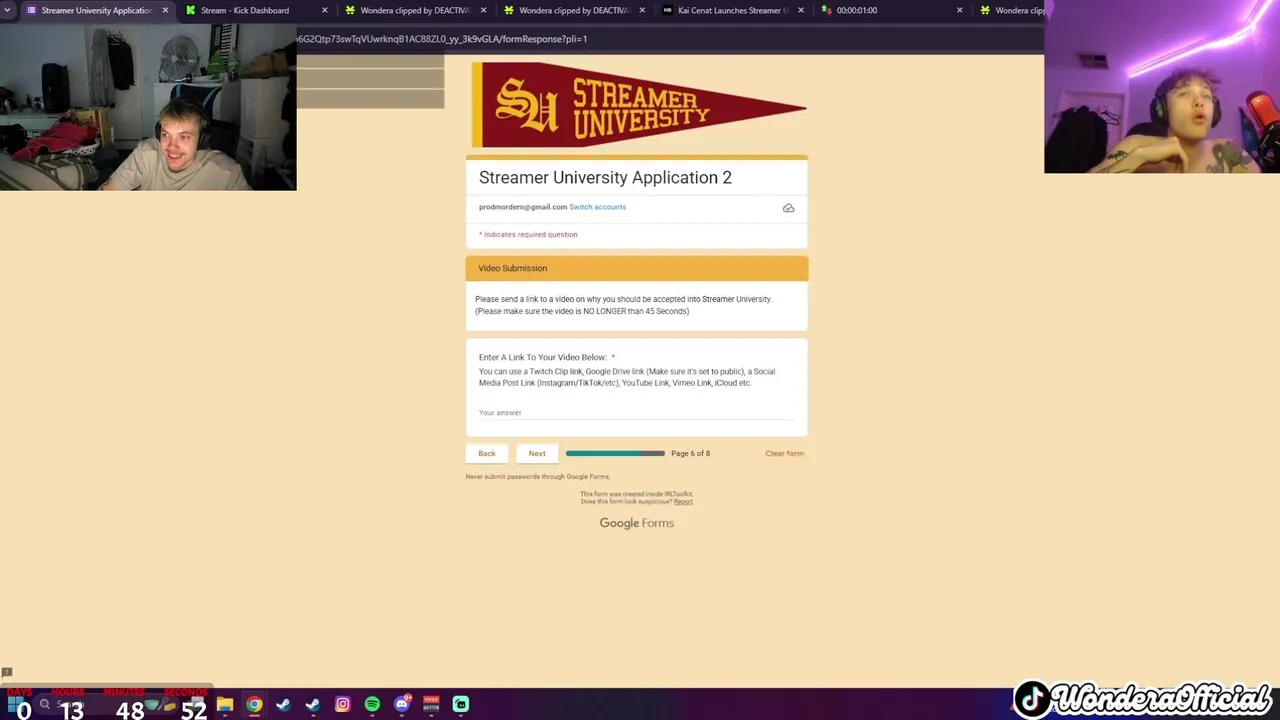This screenshot has height=720, width=1280.
Task: Click the cloud draft-saved icon
Action: click(788, 208)
